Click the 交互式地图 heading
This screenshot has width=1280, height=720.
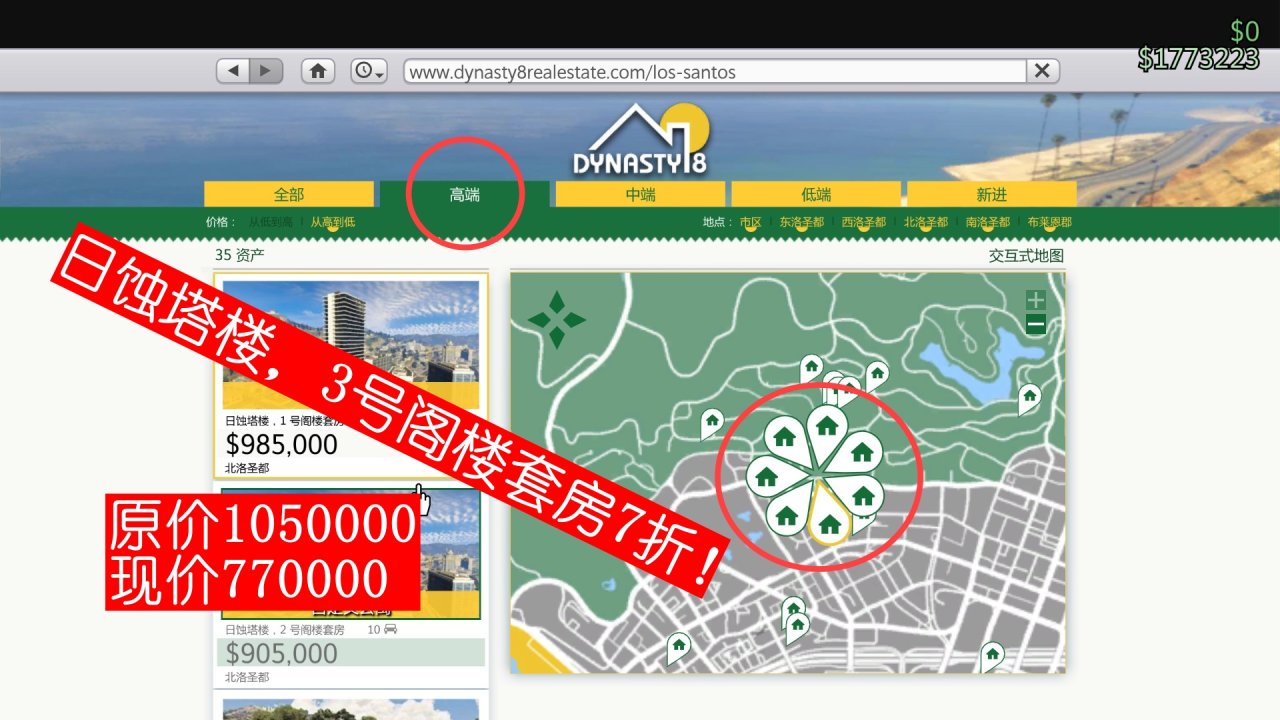point(1027,255)
